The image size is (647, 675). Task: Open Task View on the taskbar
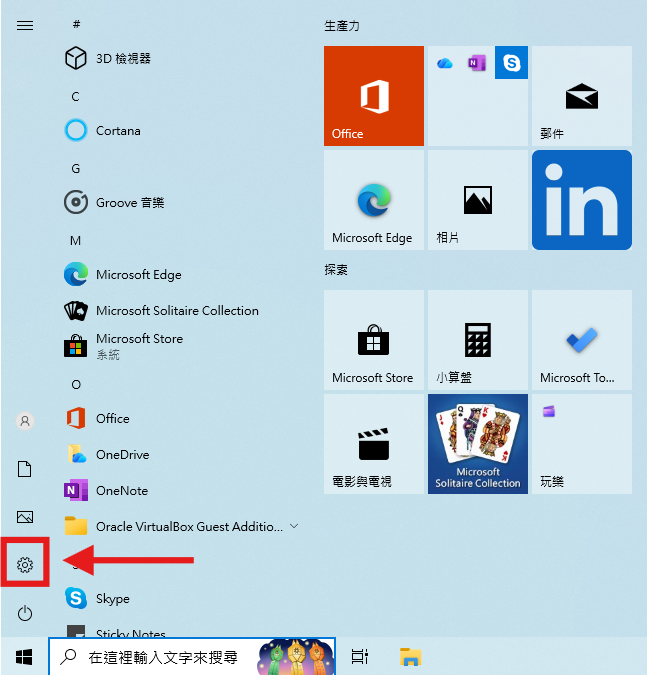359,657
